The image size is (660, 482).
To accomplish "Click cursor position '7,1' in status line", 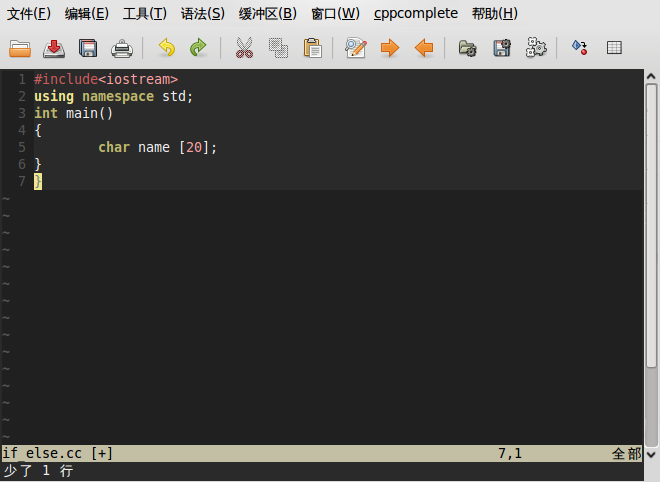I will (x=510, y=453).
